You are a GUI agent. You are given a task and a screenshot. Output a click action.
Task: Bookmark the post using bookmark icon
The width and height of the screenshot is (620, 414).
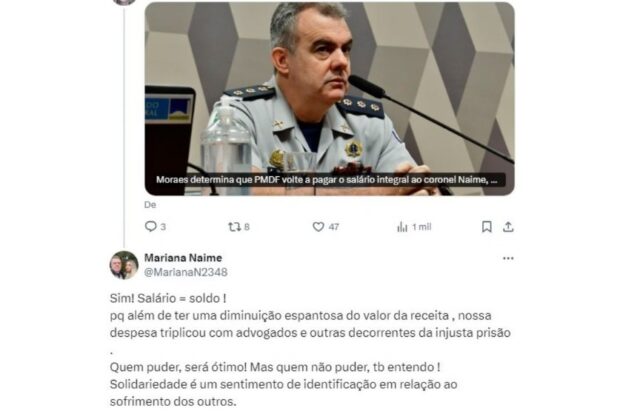[487, 227]
